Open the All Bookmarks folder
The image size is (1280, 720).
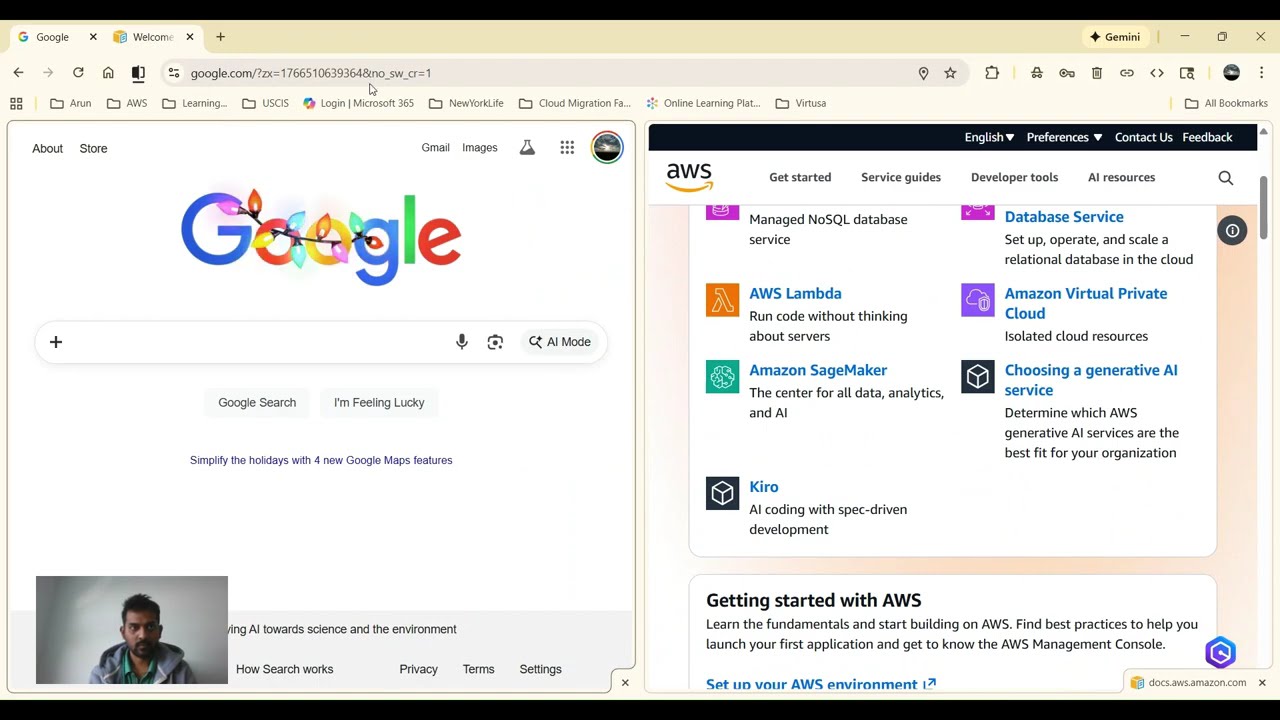(1226, 103)
